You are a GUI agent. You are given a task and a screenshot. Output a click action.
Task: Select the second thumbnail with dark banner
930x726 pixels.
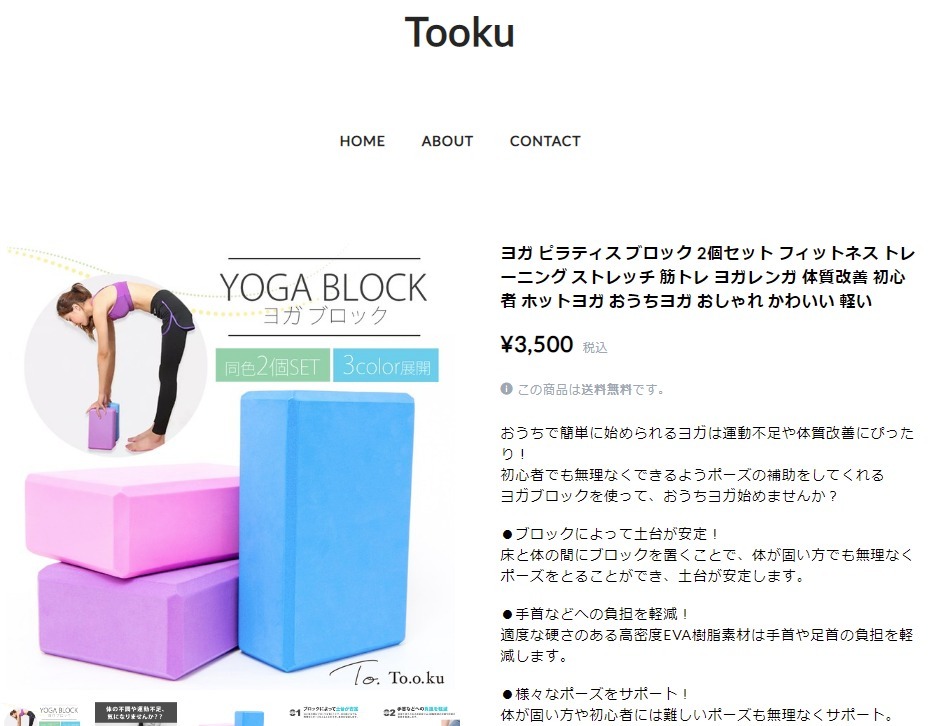[x=136, y=714]
